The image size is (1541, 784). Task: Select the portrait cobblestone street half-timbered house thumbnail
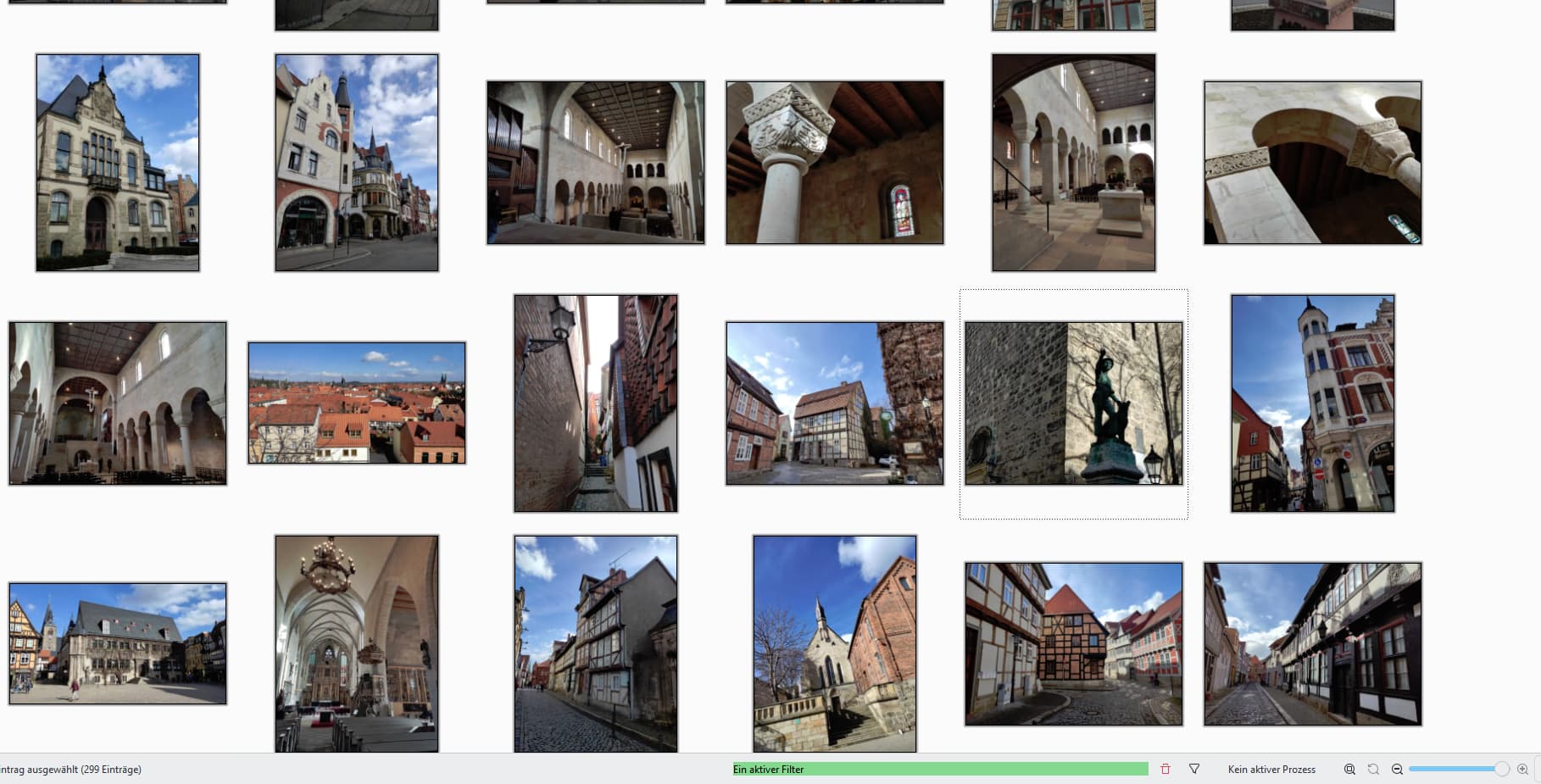596,643
